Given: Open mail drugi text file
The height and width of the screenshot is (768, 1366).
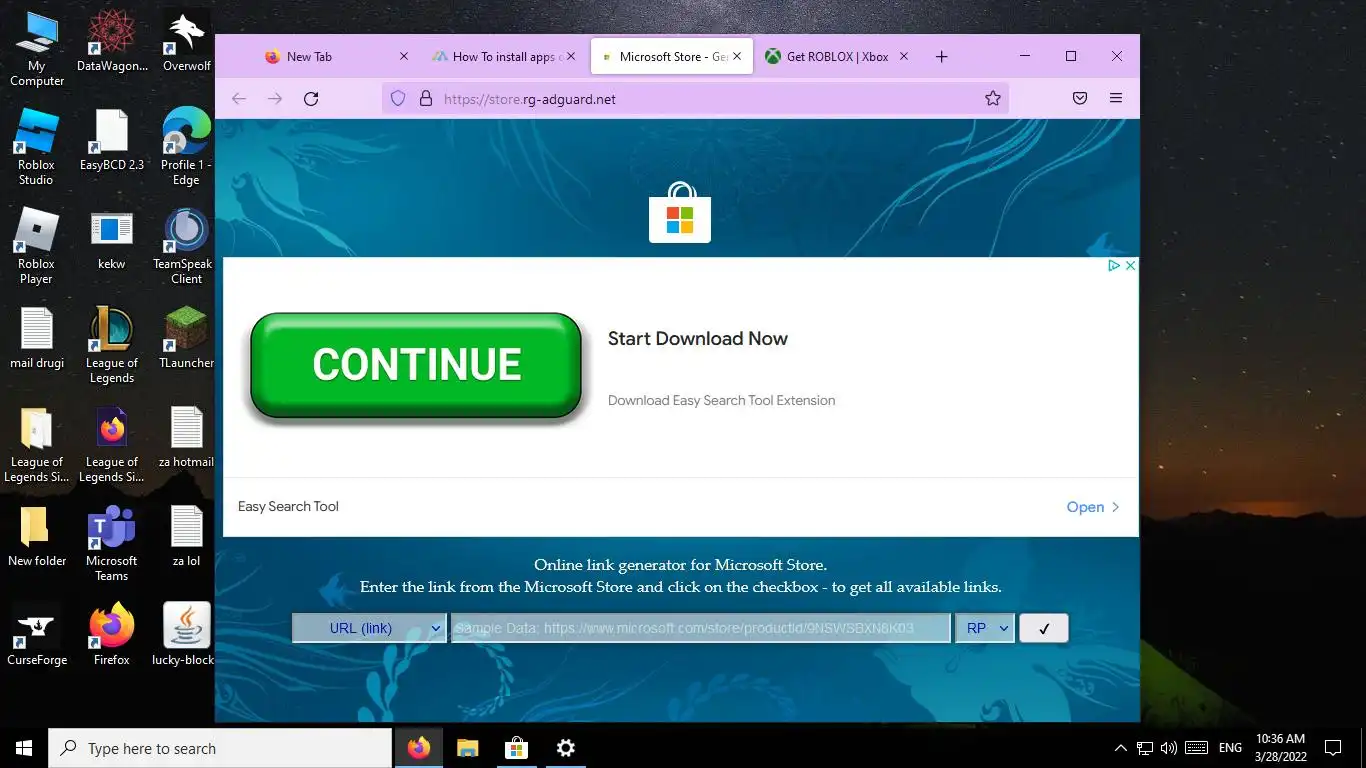Looking at the screenshot, I should (x=37, y=338).
